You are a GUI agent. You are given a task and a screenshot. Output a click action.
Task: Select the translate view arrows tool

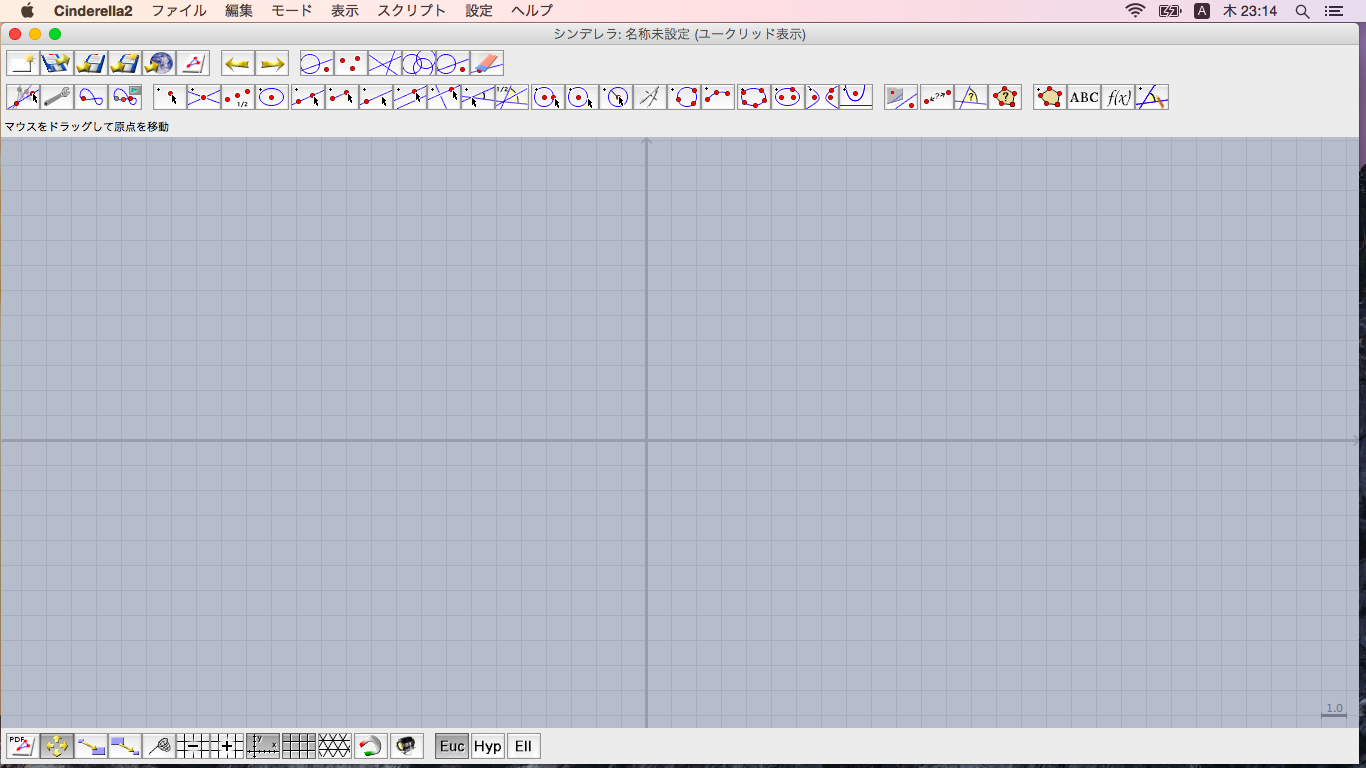[x=57, y=746]
